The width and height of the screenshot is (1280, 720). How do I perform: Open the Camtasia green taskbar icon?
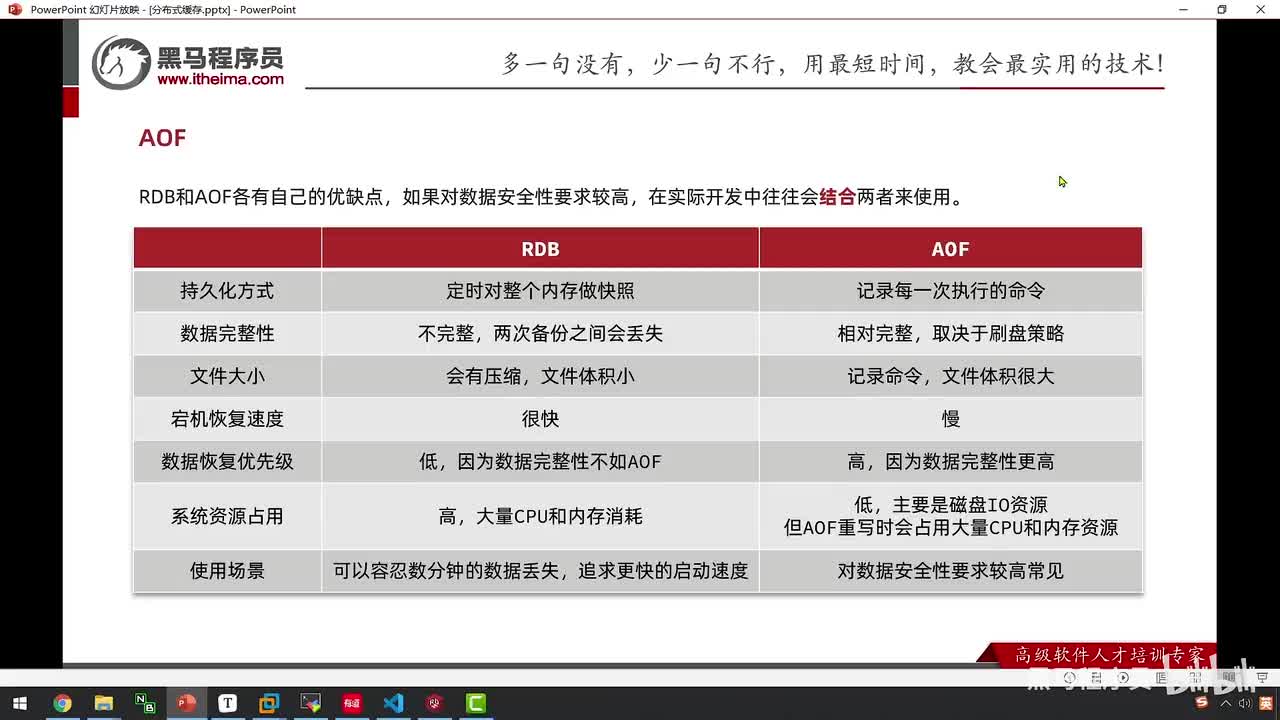coord(477,703)
